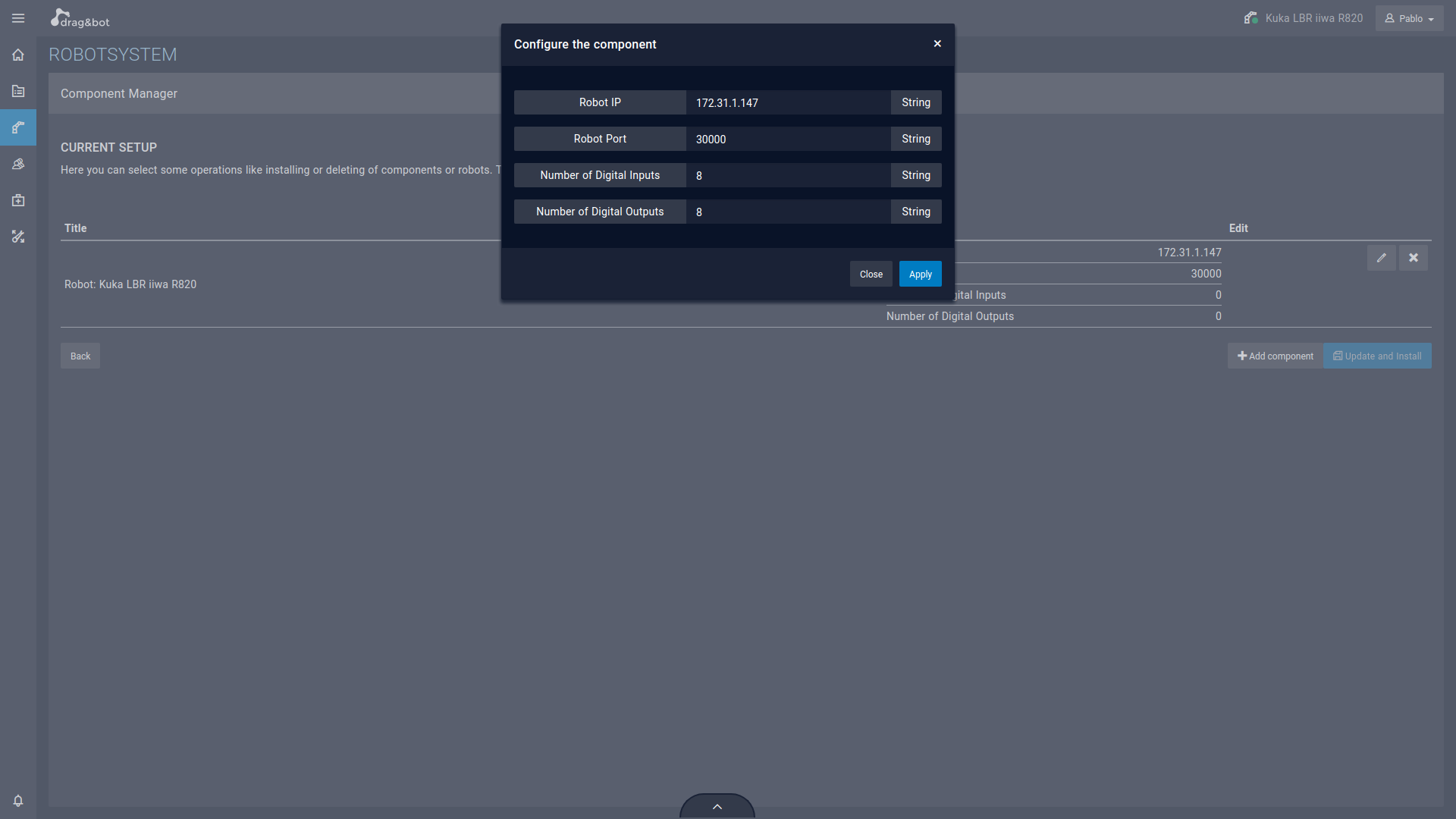Screen dimensions: 1456x819
Task: Go to Home in sidebar
Action: tap(18, 55)
